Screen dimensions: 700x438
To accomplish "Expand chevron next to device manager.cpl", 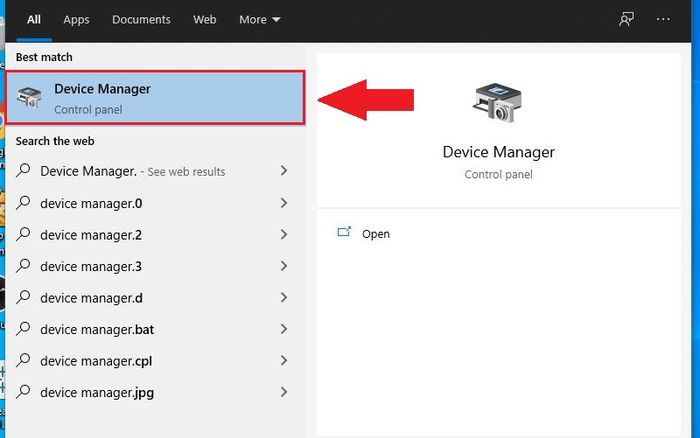I will coord(283,360).
